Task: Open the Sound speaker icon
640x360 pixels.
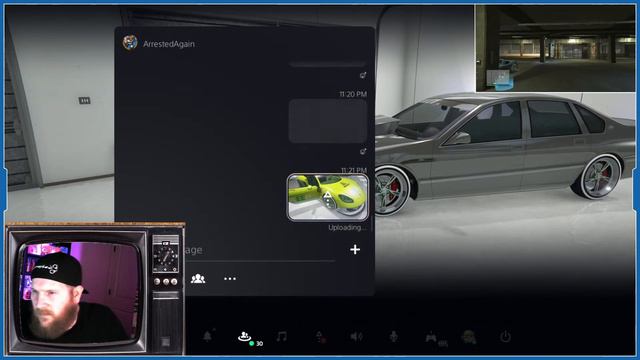Action: click(x=357, y=336)
